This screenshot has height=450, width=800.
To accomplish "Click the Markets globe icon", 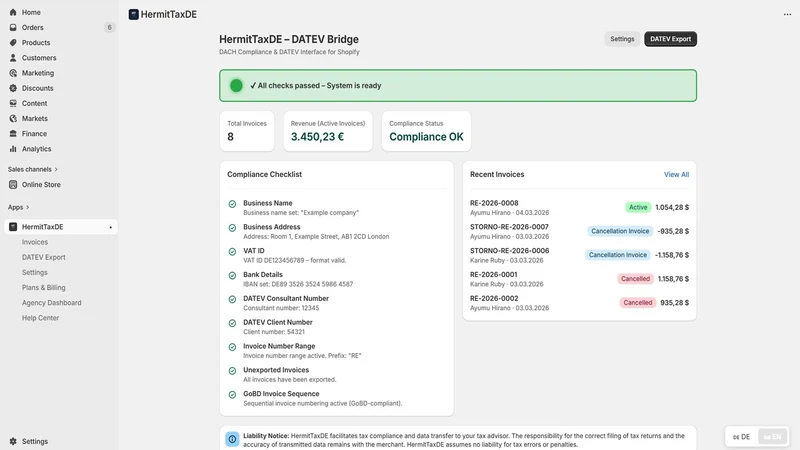I will (13, 118).
